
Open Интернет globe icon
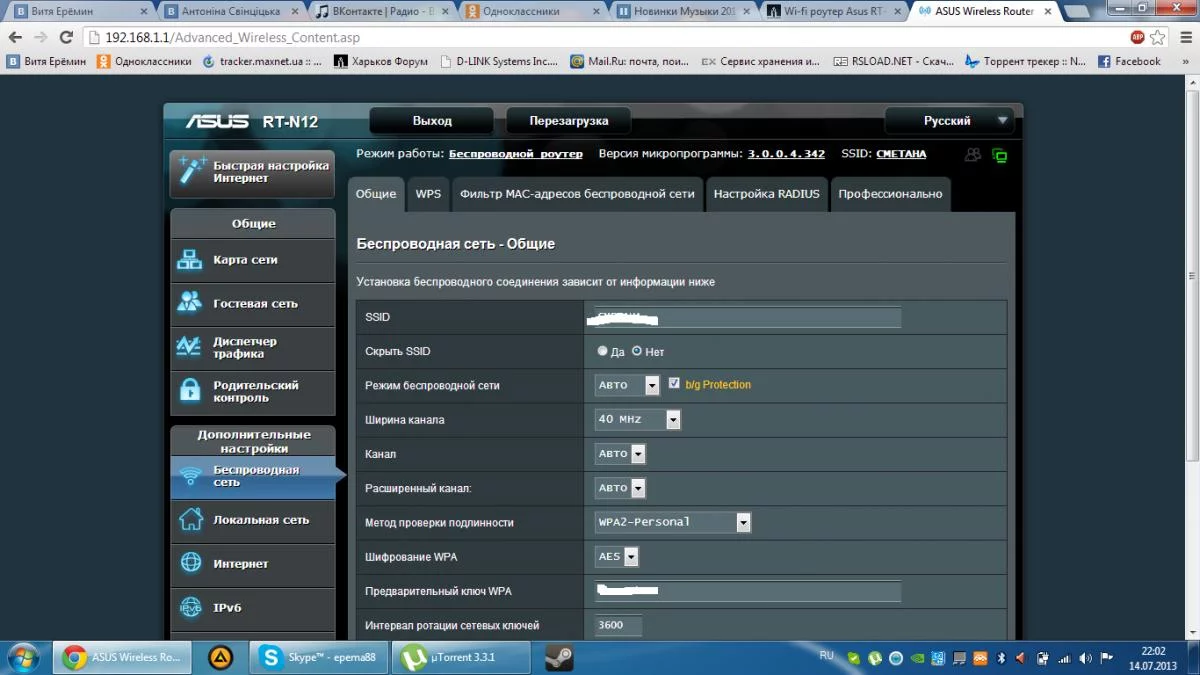tap(190, 563)
